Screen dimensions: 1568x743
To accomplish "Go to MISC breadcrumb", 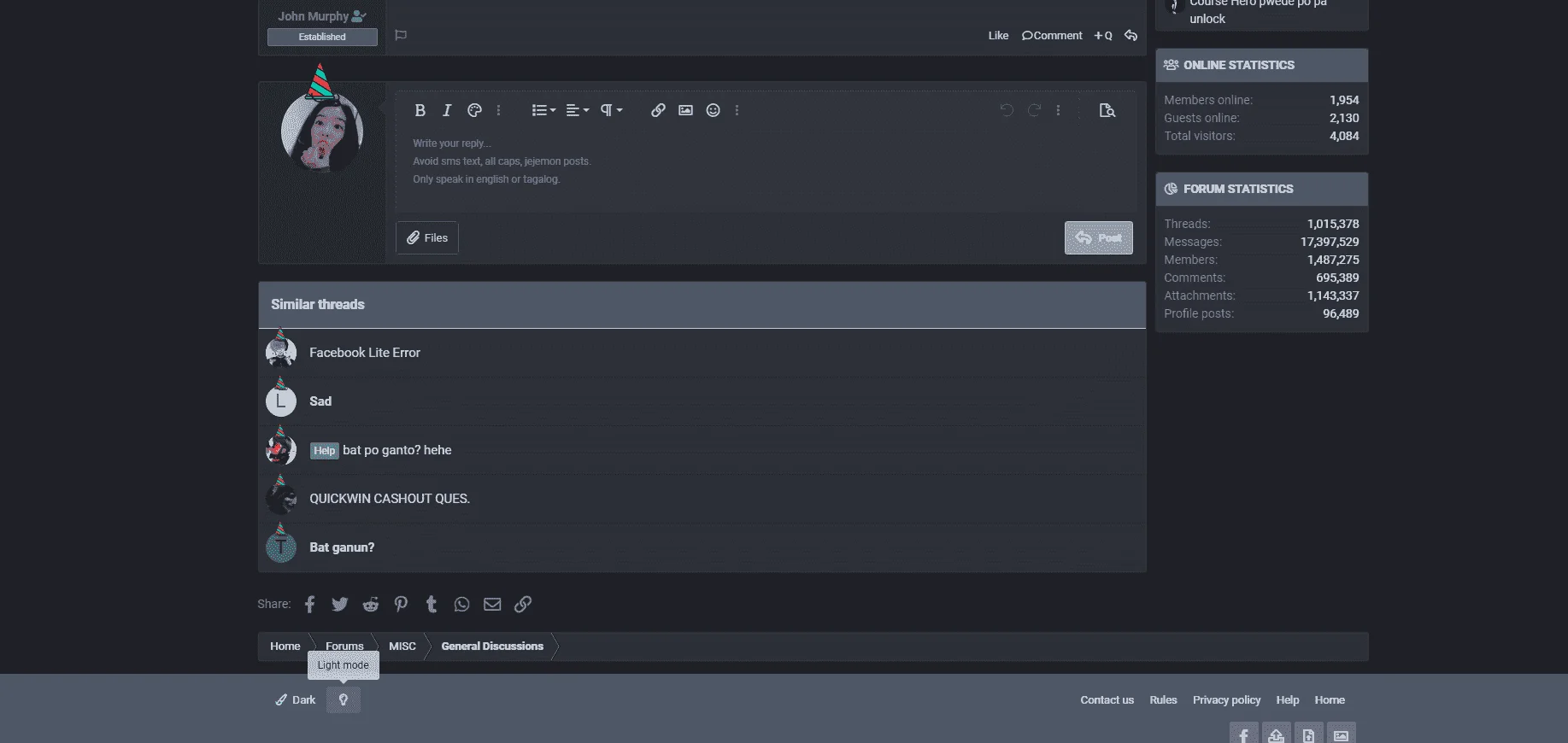I will coord(402,646).
